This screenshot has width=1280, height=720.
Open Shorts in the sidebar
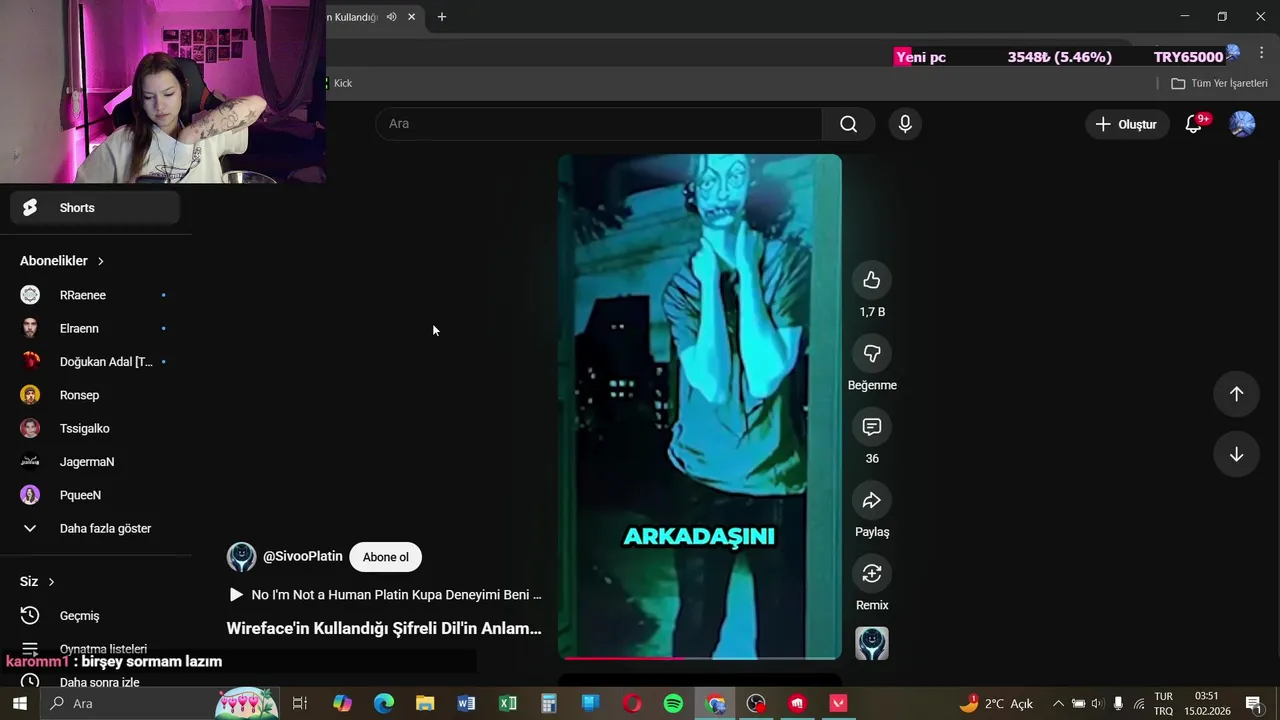(x=95, y=208)
